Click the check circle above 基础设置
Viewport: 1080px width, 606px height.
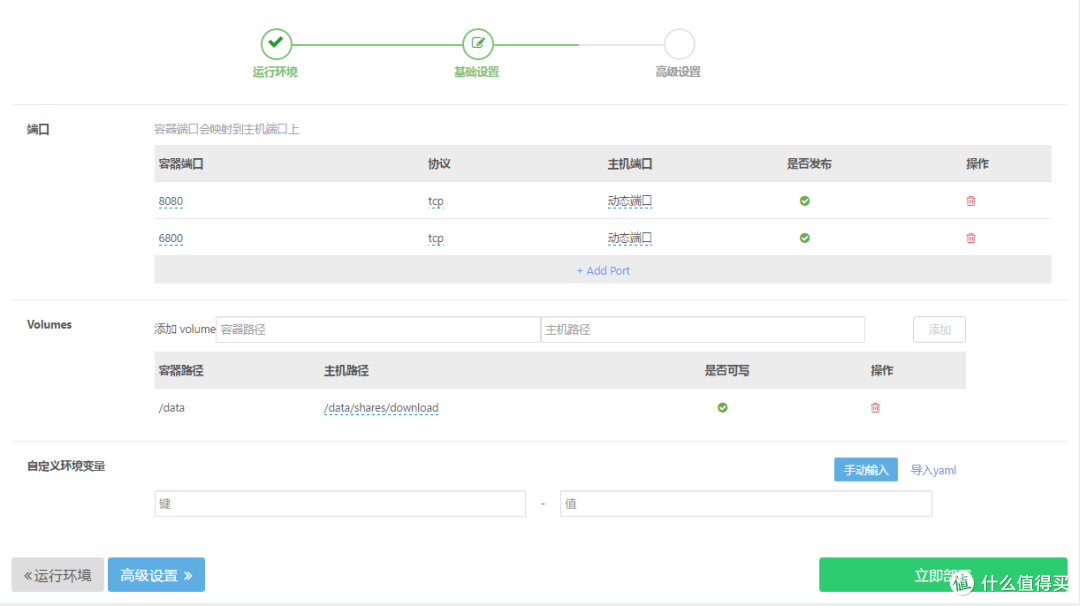point(477,44)
